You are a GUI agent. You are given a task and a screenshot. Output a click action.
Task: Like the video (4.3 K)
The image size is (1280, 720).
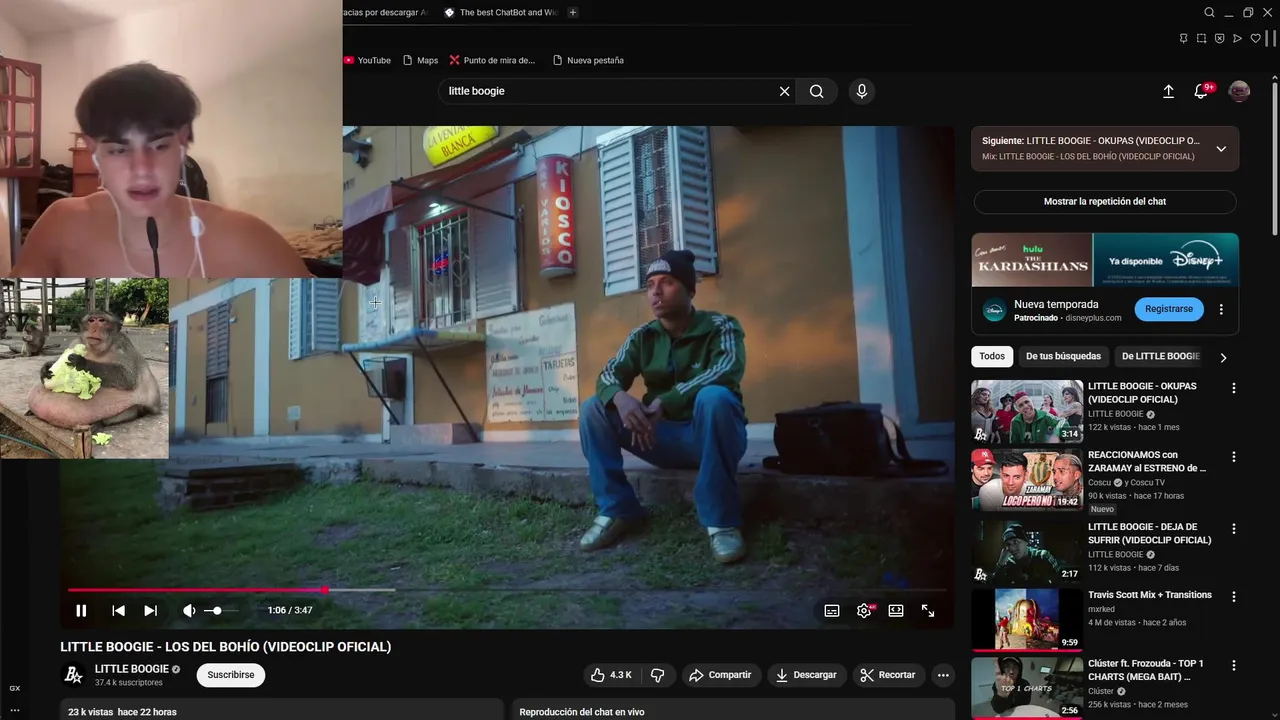pos(611,675)
